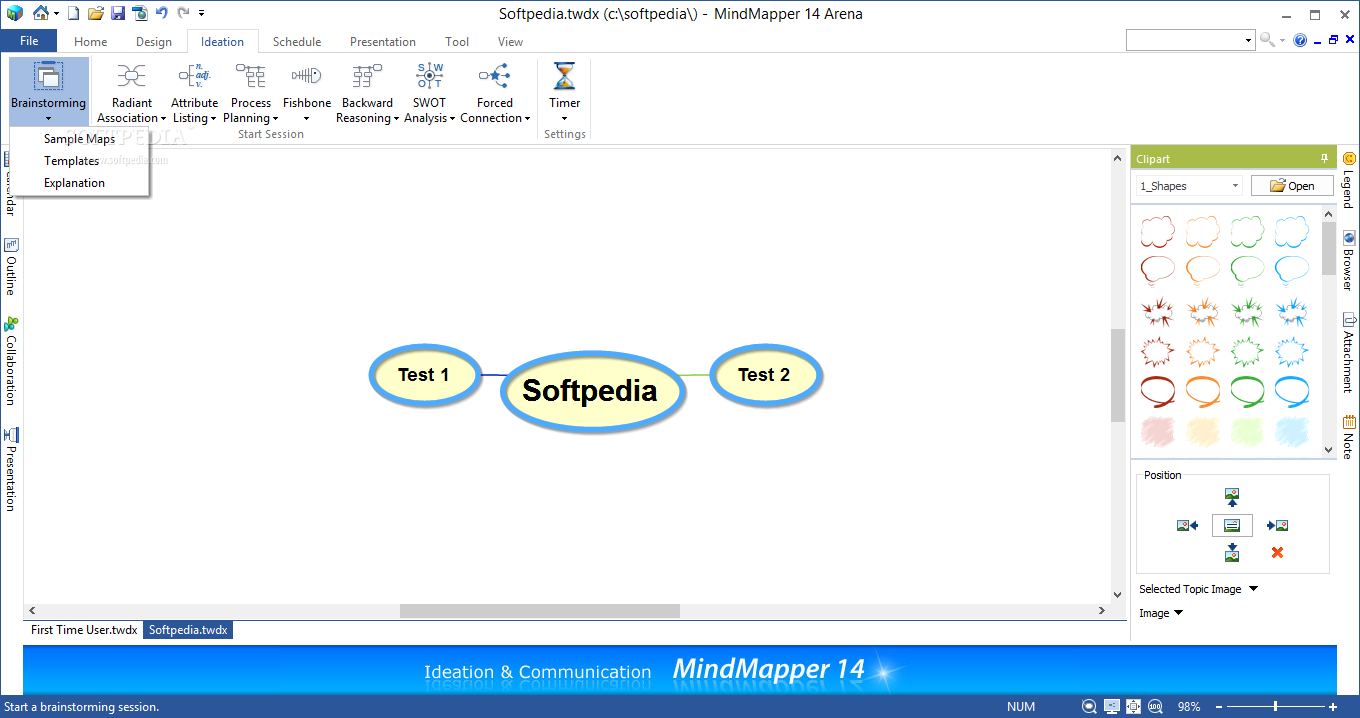Screen dimensions: 1360x718
Task: Redo the last action
Action: pyautogui.click(x=183, y=13)
